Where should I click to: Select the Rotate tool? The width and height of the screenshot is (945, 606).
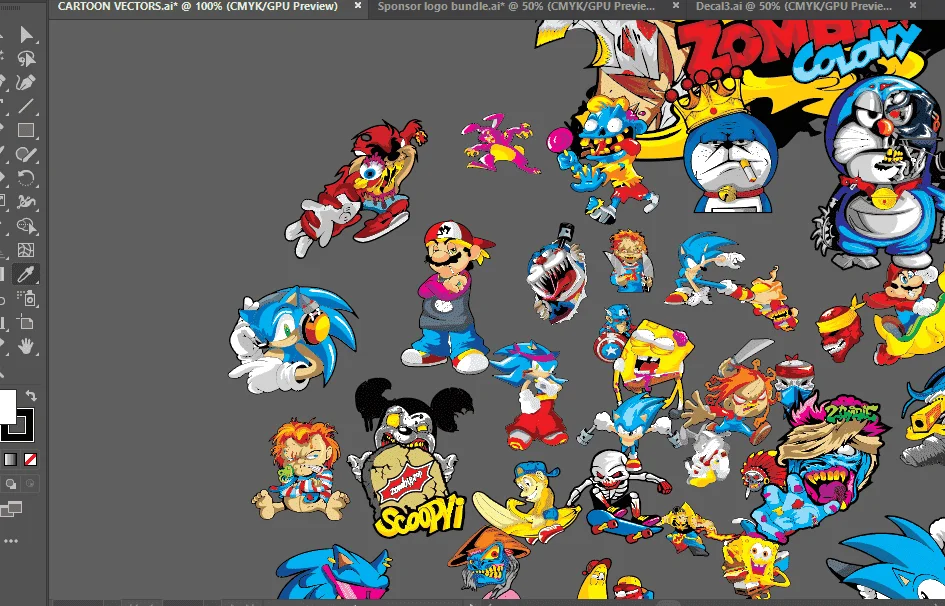tap(26, 178)
